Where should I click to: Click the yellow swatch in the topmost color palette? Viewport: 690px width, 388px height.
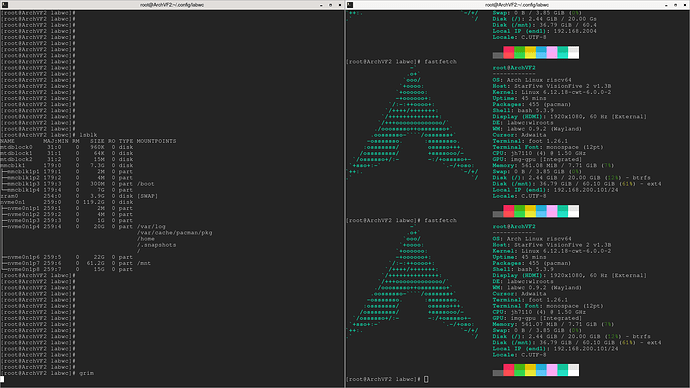coord(530,52)
